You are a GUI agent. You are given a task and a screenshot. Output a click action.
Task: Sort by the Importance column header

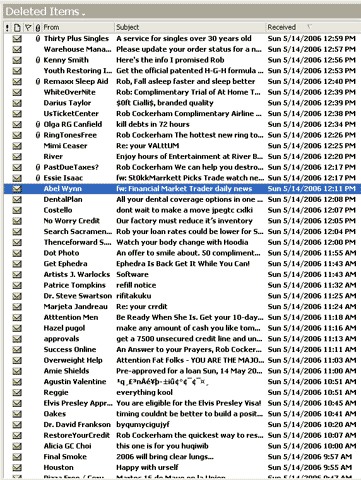coord(7,28)
